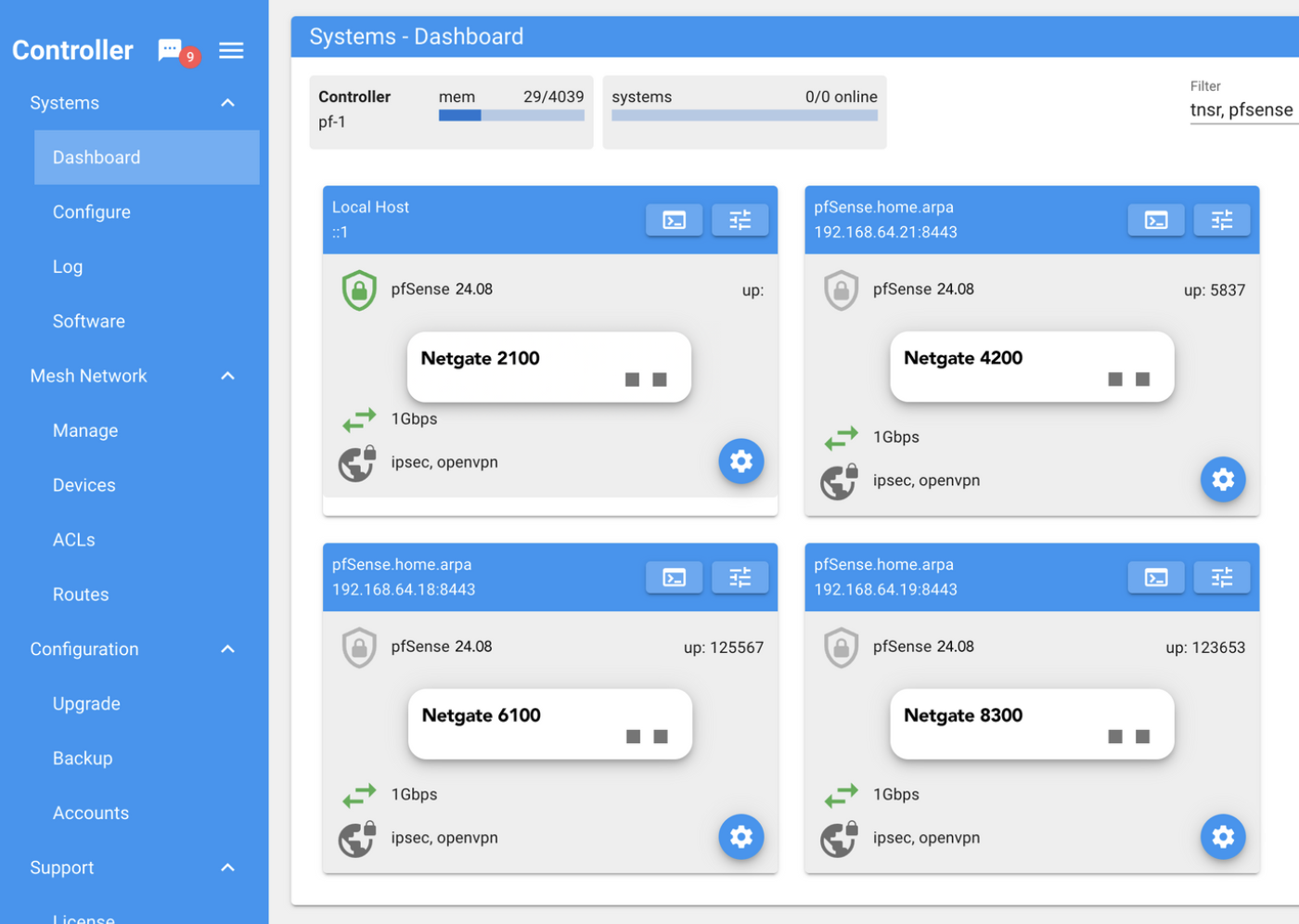Select the Dashboard sidebar entry

coord(96,157)
